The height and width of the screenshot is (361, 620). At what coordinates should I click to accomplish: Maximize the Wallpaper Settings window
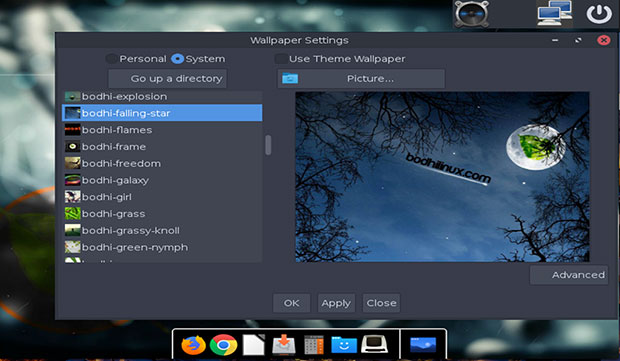[578, 40]
